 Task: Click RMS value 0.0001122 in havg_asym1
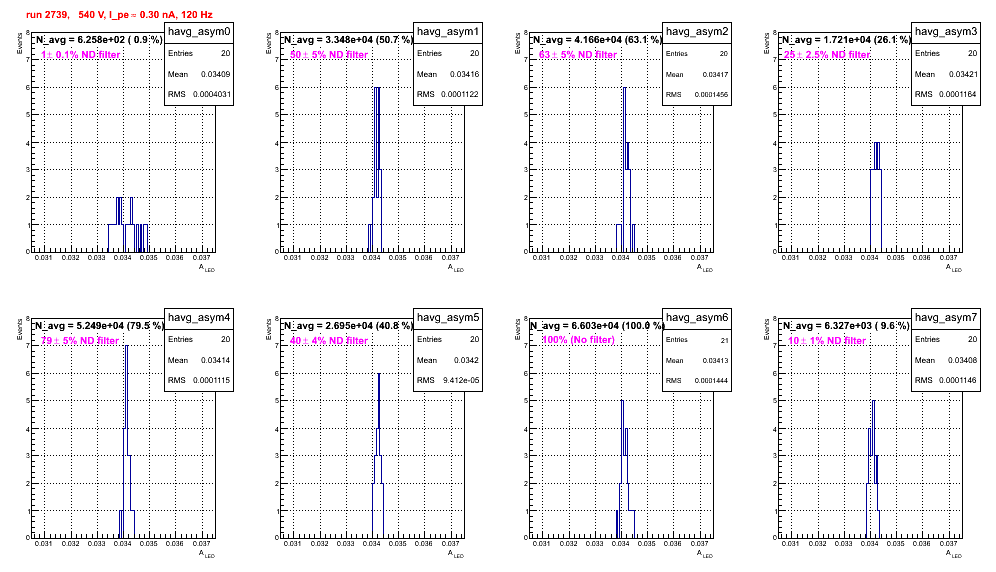[x=459, y=94]
